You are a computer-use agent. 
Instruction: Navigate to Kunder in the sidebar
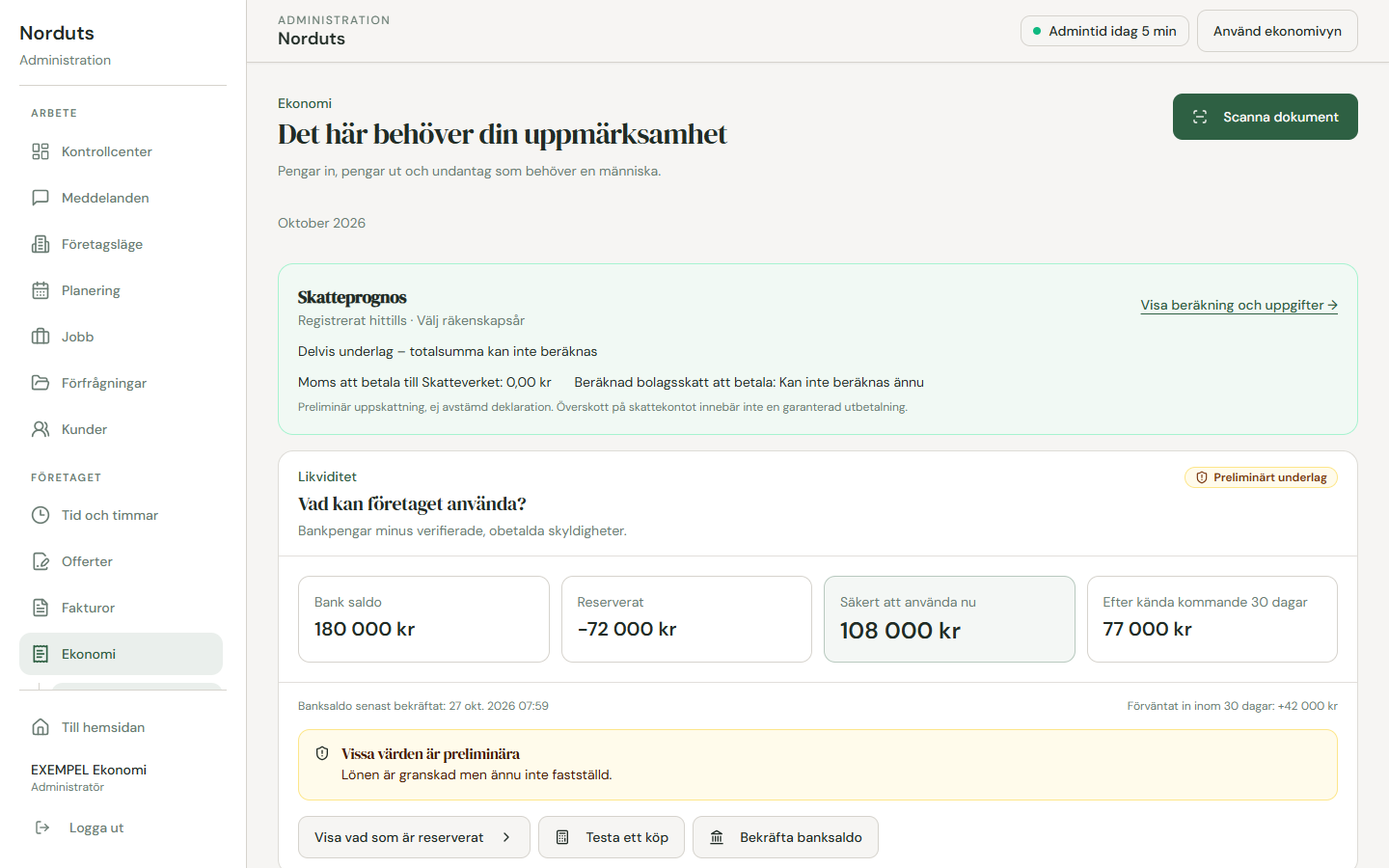click(121, 429)
